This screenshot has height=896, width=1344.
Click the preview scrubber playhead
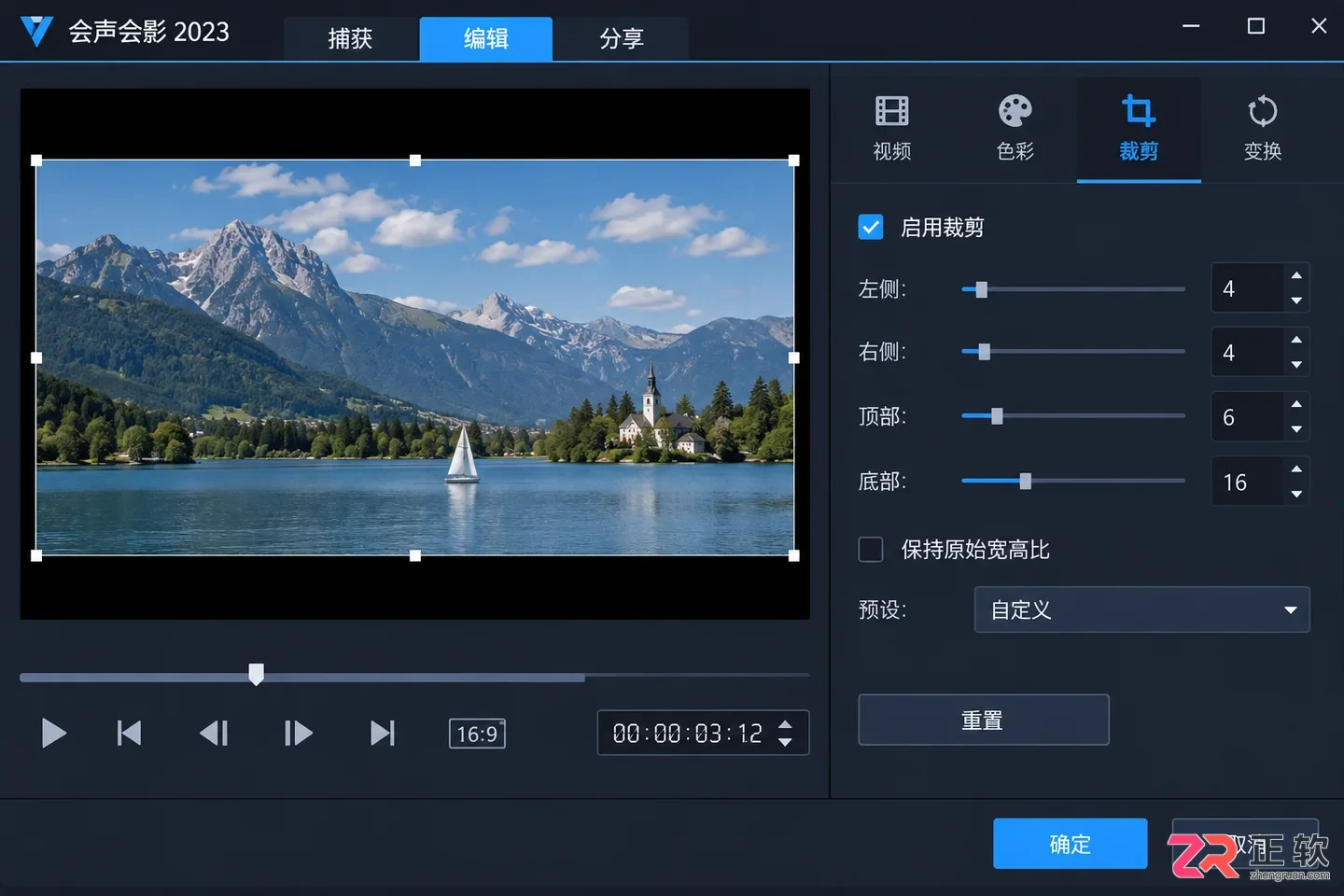pos(256,674)
